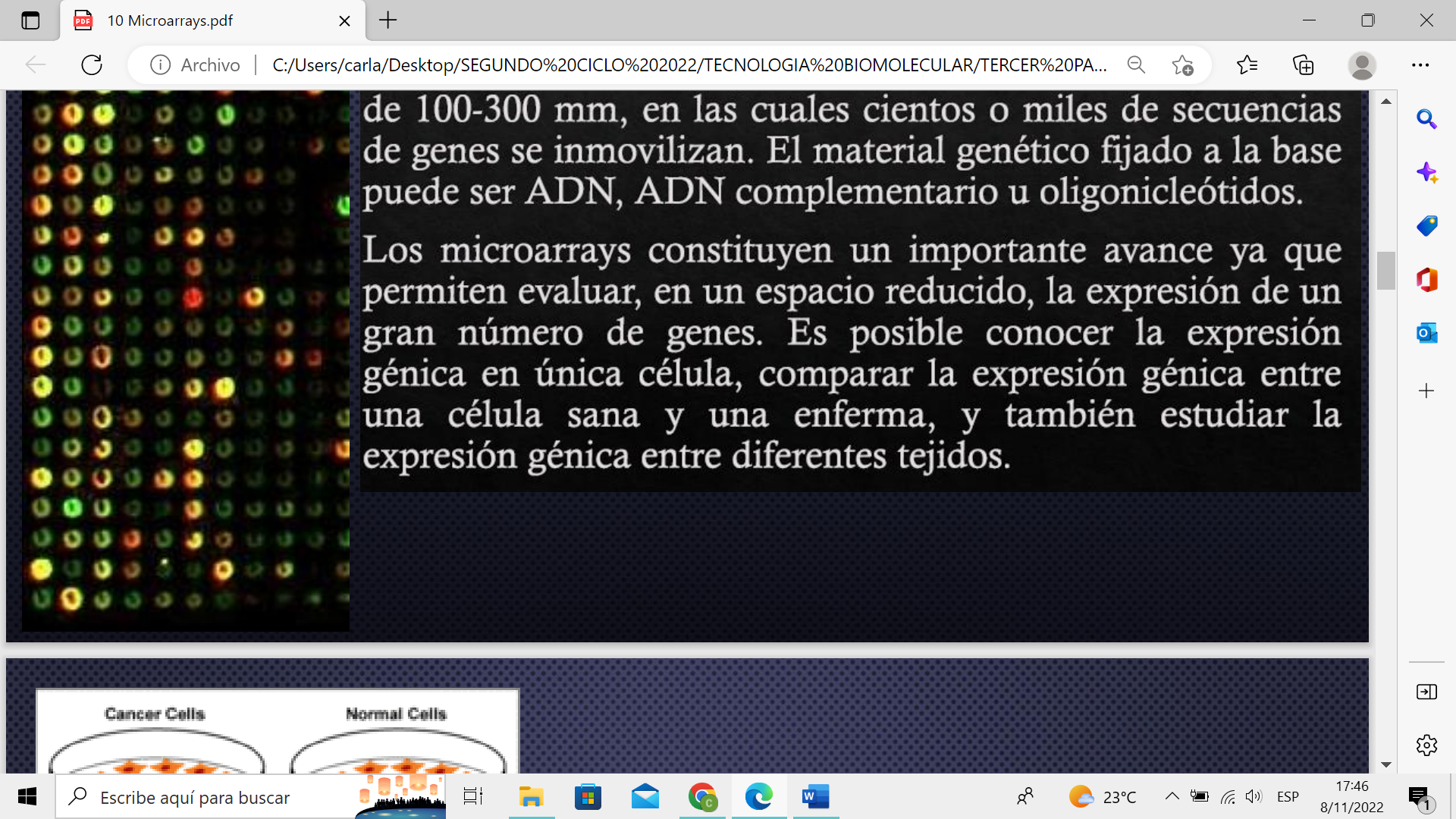Viewport: 1456px width, 819px height.
Task: Open the notification center
Action: pyautogui.click(x=1421, y=798)
